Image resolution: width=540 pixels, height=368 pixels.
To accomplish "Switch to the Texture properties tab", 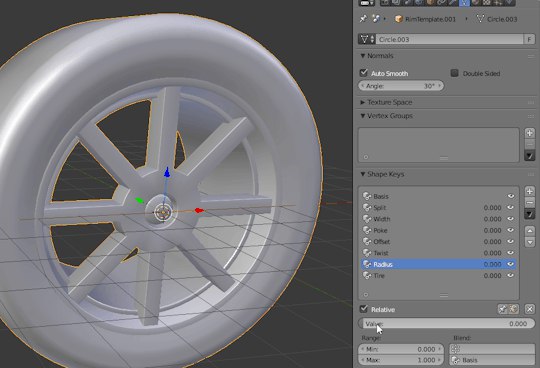I will pos(487,3).
